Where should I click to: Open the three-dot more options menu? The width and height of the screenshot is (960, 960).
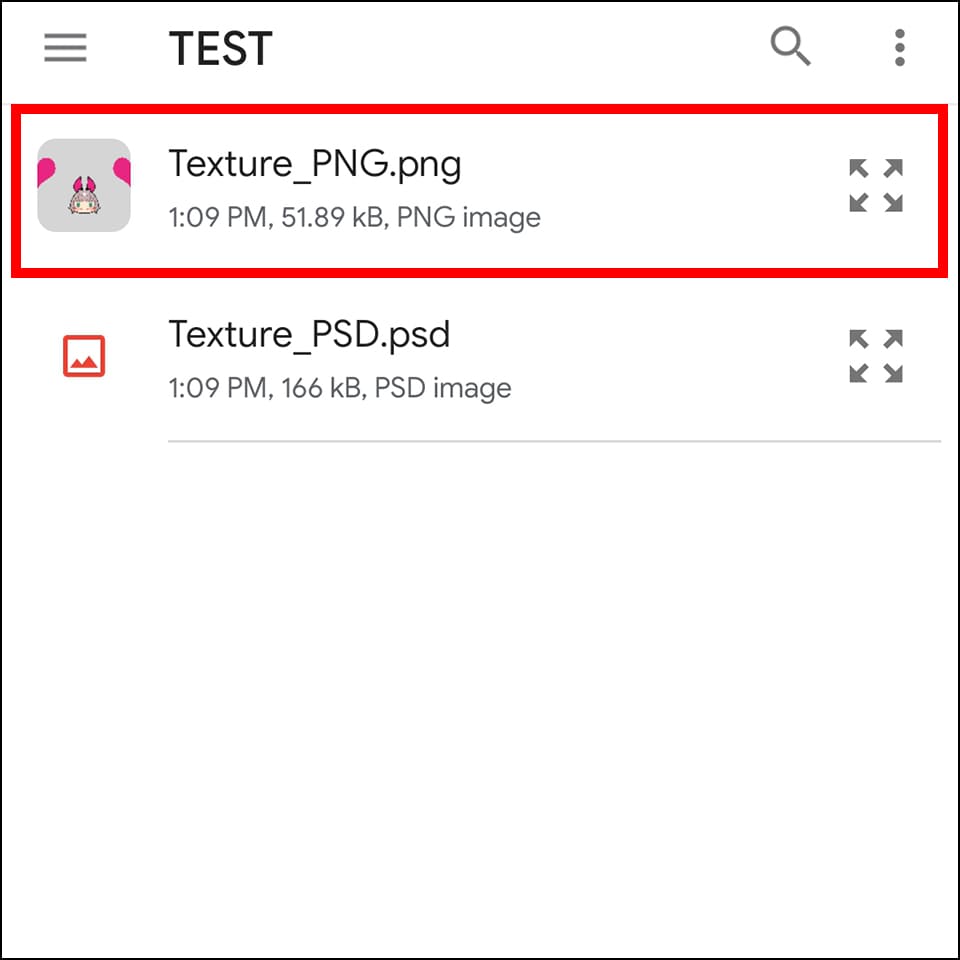coord(899,47)
